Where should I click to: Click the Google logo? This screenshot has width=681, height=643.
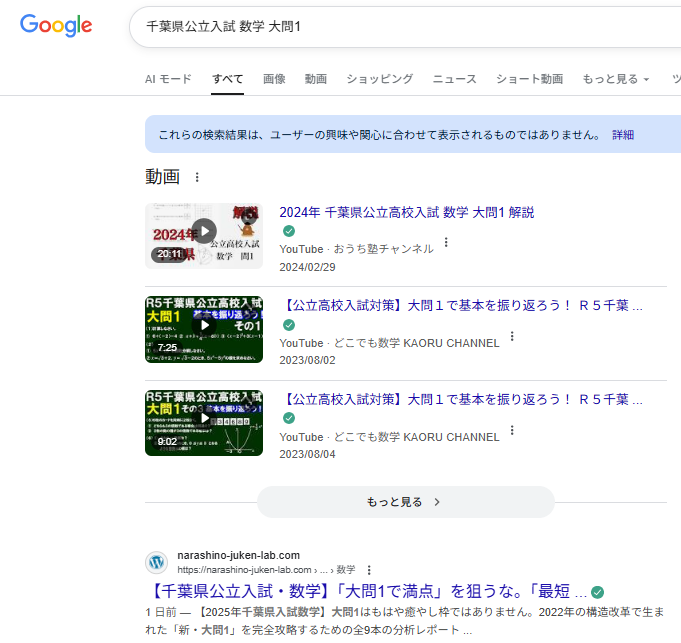pyautogui.click(x=56, y=26)
